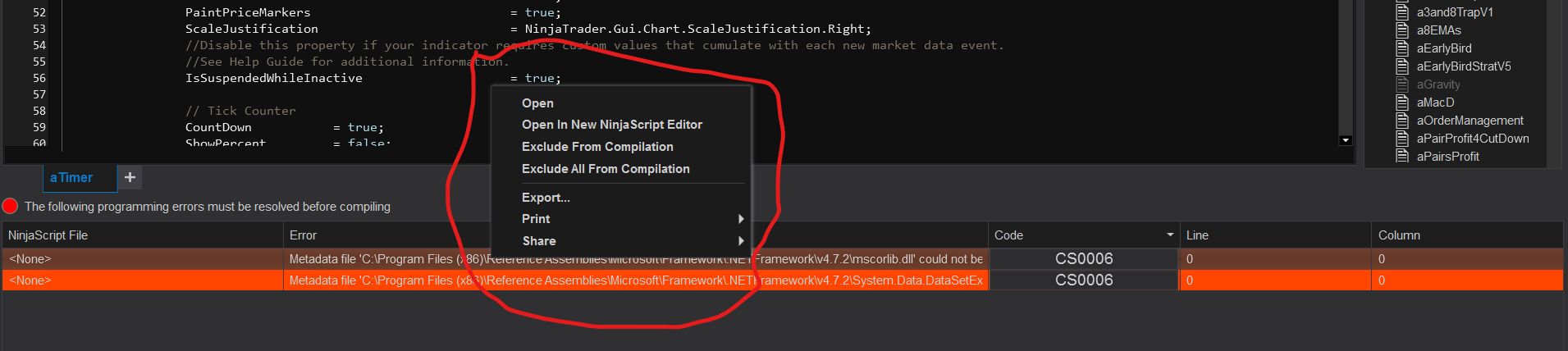Viewport: 1568px width, 351px height.
Task: Select aOrderManagement in the script list
Action: tap(1470, 121)
